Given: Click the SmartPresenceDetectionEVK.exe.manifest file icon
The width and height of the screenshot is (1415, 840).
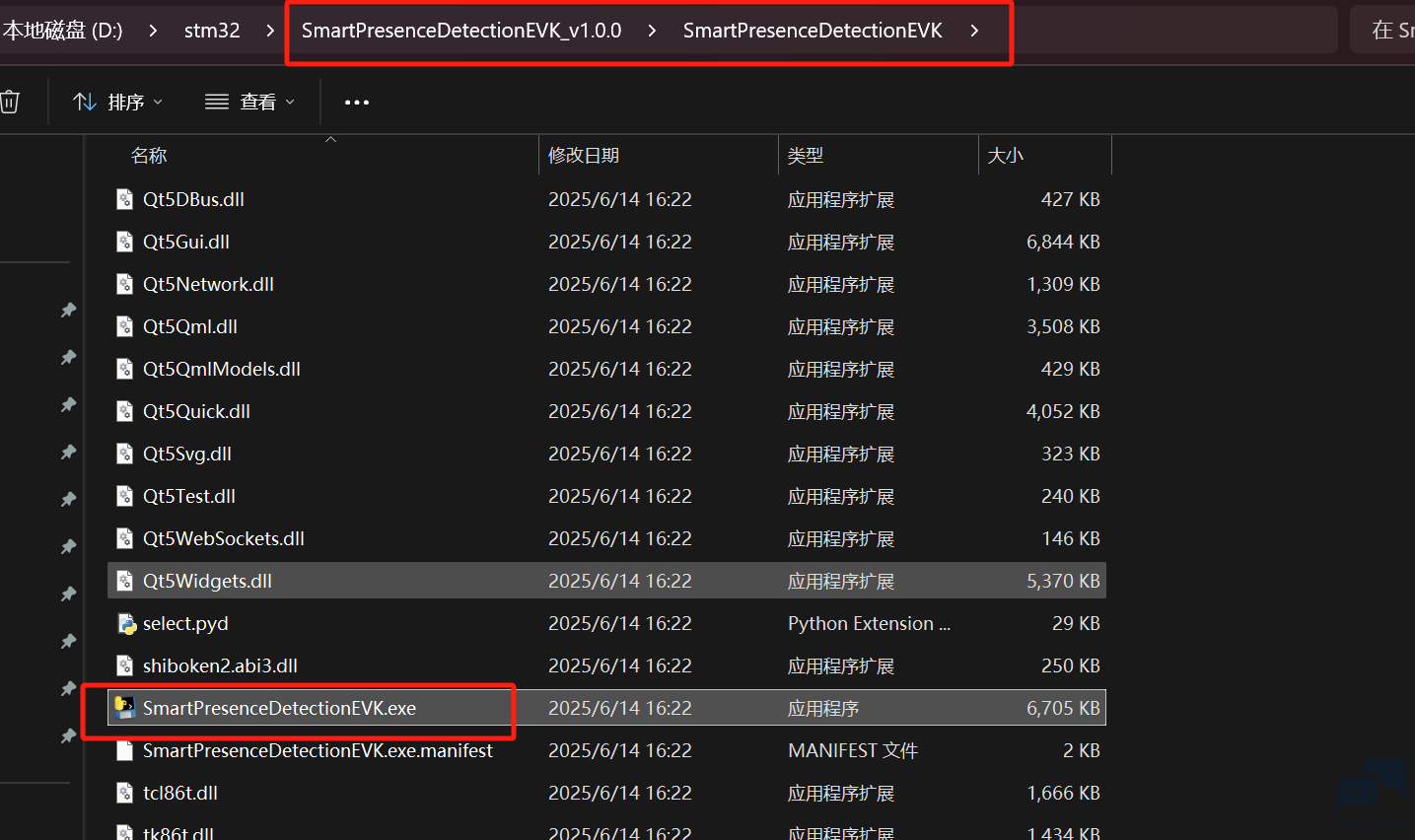Looking at the screenshot, I should click(x=125, y=750).
